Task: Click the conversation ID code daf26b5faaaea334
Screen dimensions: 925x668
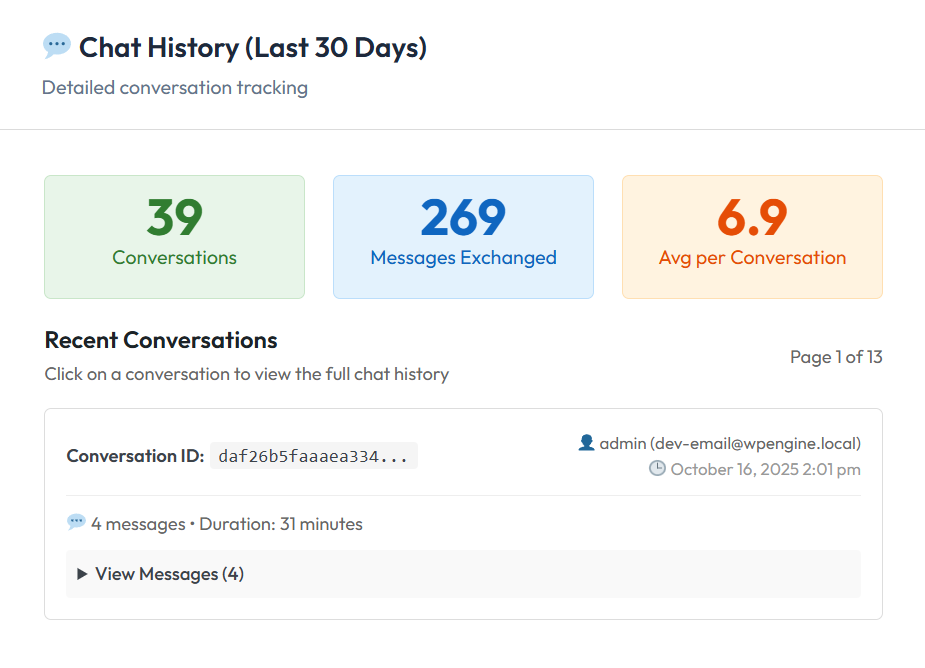Action: [313, 456]
